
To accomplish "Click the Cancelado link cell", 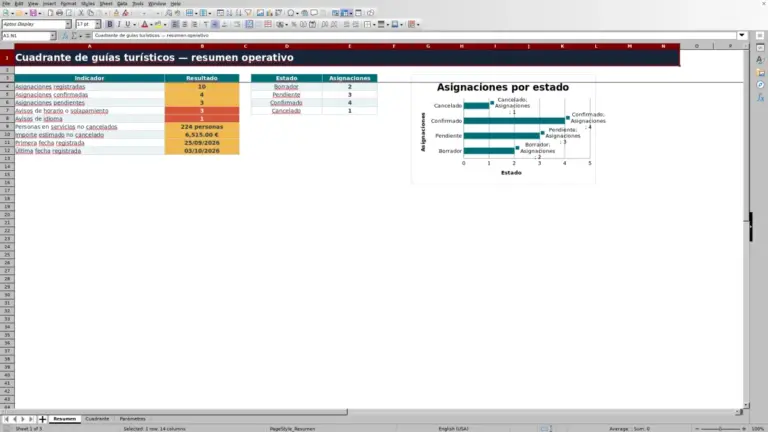I will click(286, 111).
